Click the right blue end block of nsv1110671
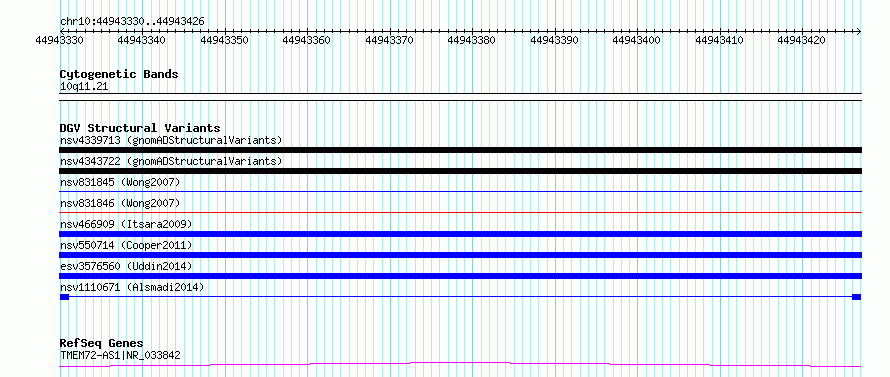This screenshot has height=377, width=890. click(857, 297)
